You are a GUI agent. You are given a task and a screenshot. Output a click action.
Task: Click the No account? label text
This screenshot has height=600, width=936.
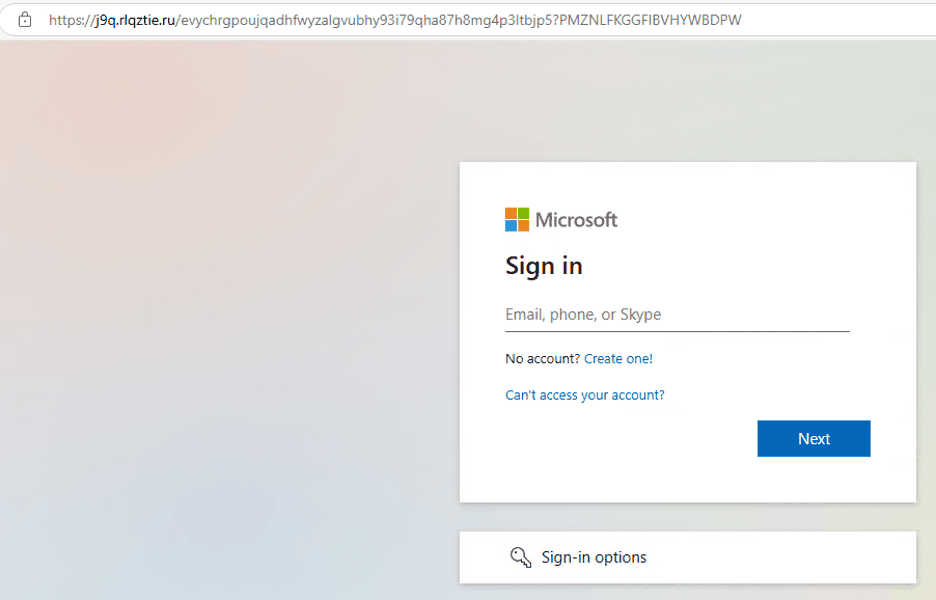[543, 359]
